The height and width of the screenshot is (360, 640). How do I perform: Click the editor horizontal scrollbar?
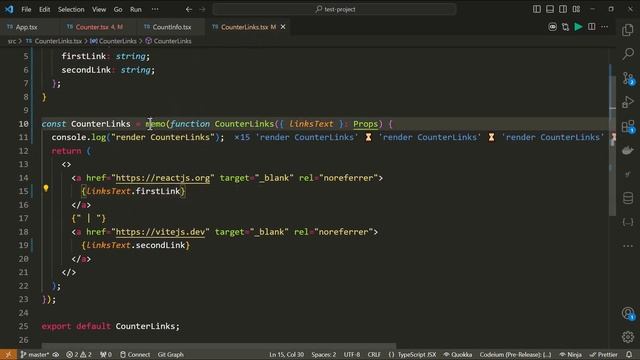coord(218,345)
